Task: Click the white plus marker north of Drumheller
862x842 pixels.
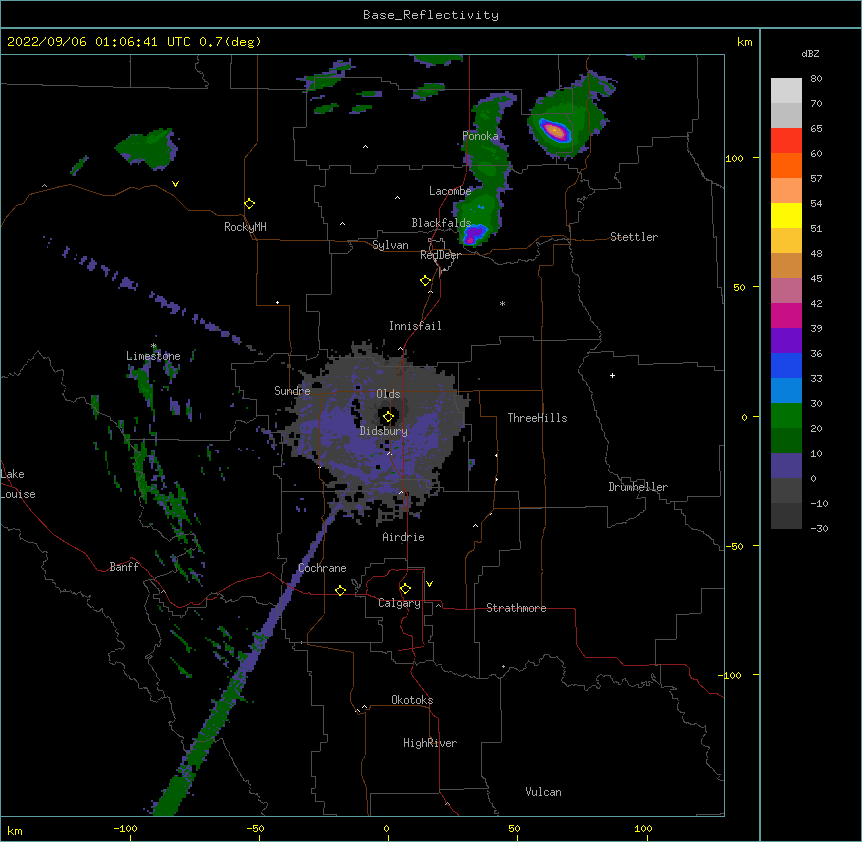Action: (x=612, y=375)
